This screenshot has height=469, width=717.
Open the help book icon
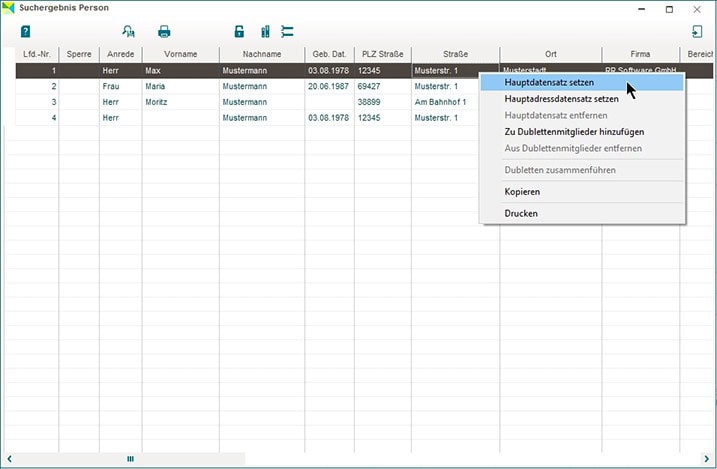tap(26, 32)
